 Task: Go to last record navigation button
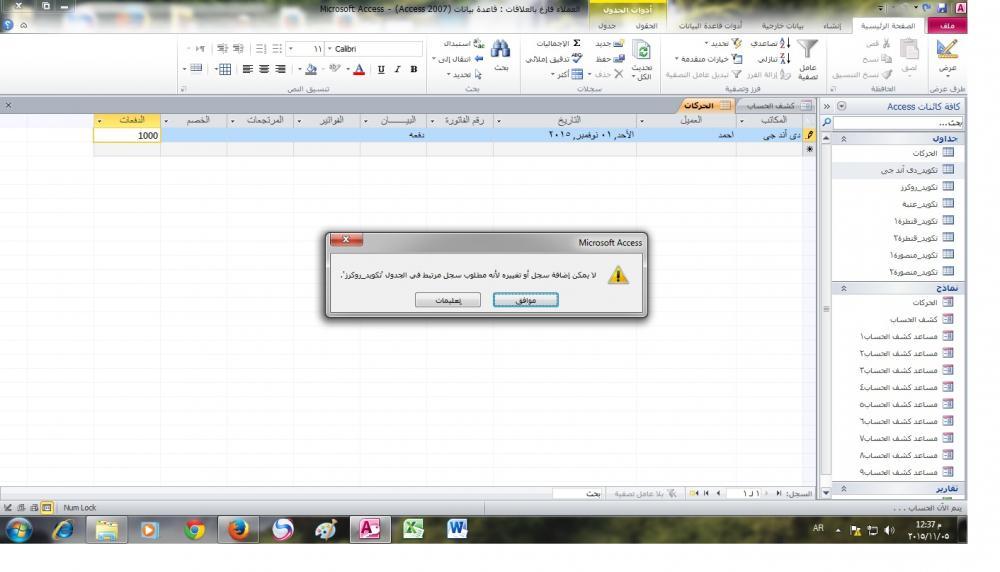[x=706, y=493]
